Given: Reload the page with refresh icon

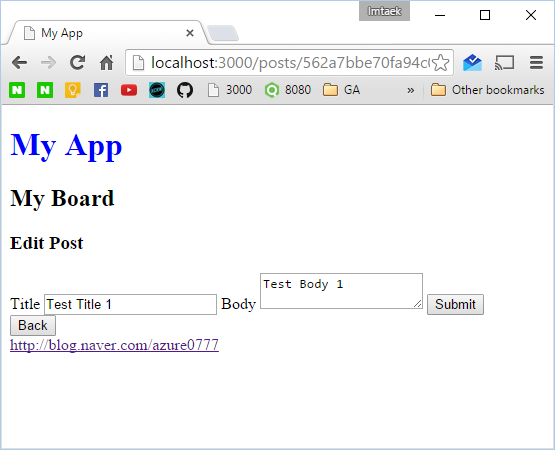Looking at the screenshot, I should pos(77,63).
